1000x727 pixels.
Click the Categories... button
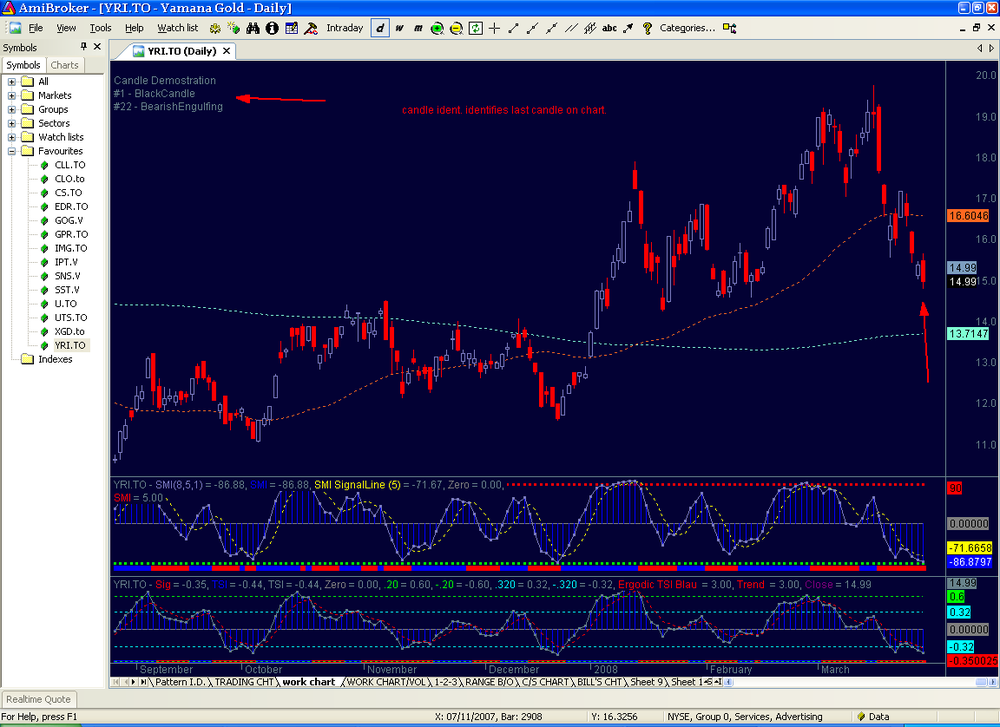[687, 28]
